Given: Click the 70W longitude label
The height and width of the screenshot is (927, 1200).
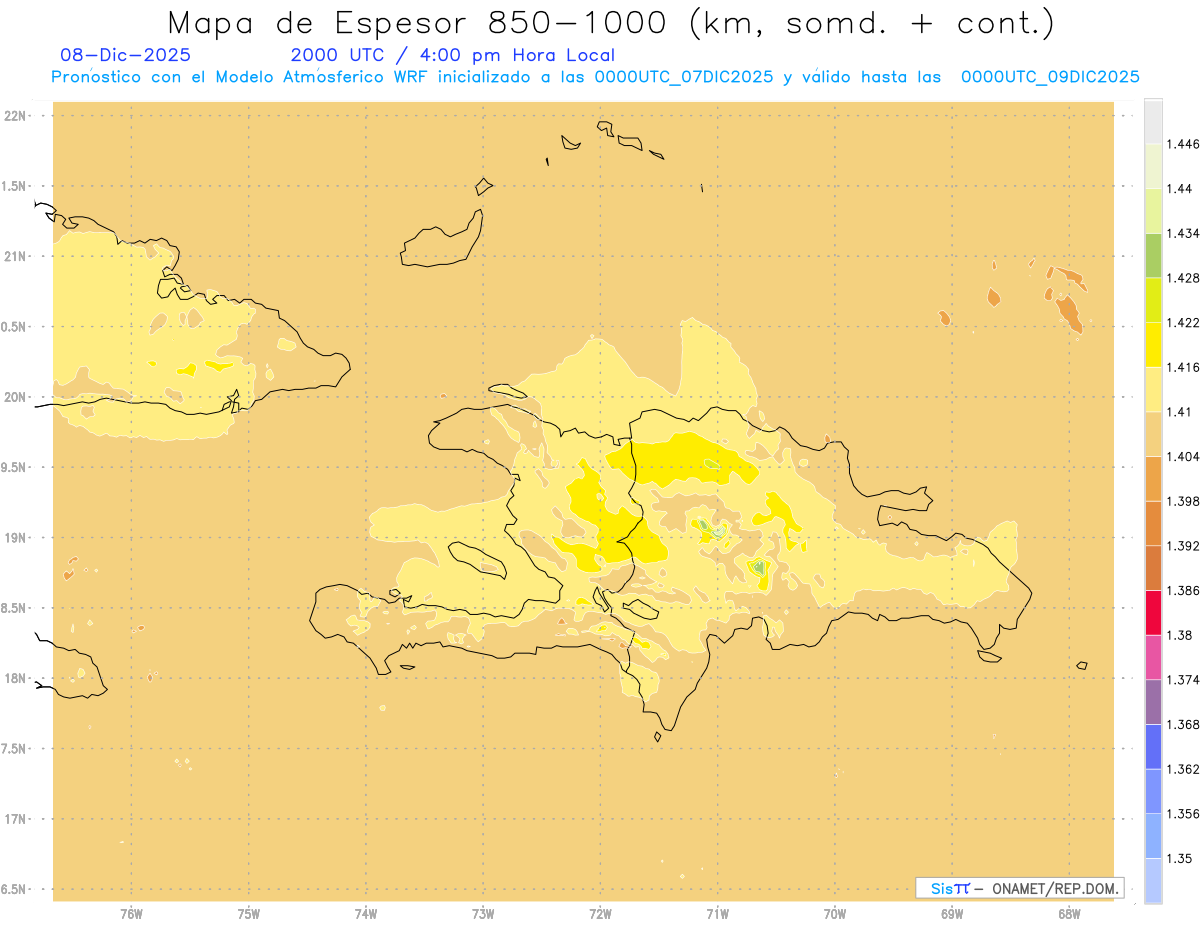Looking at the screenshot, I should (835, 914).
